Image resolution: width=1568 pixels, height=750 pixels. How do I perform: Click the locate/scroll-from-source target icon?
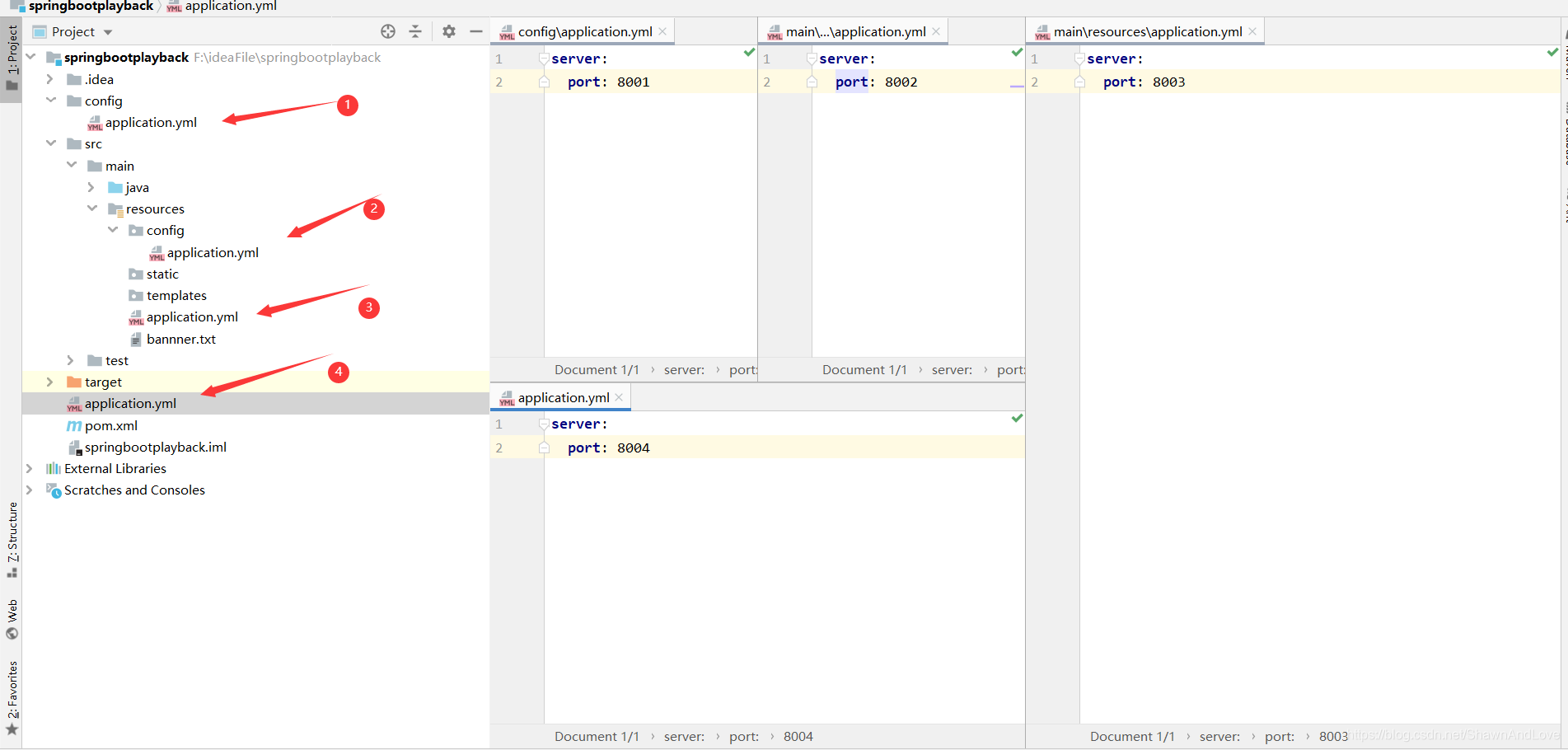tap(388, 31)
